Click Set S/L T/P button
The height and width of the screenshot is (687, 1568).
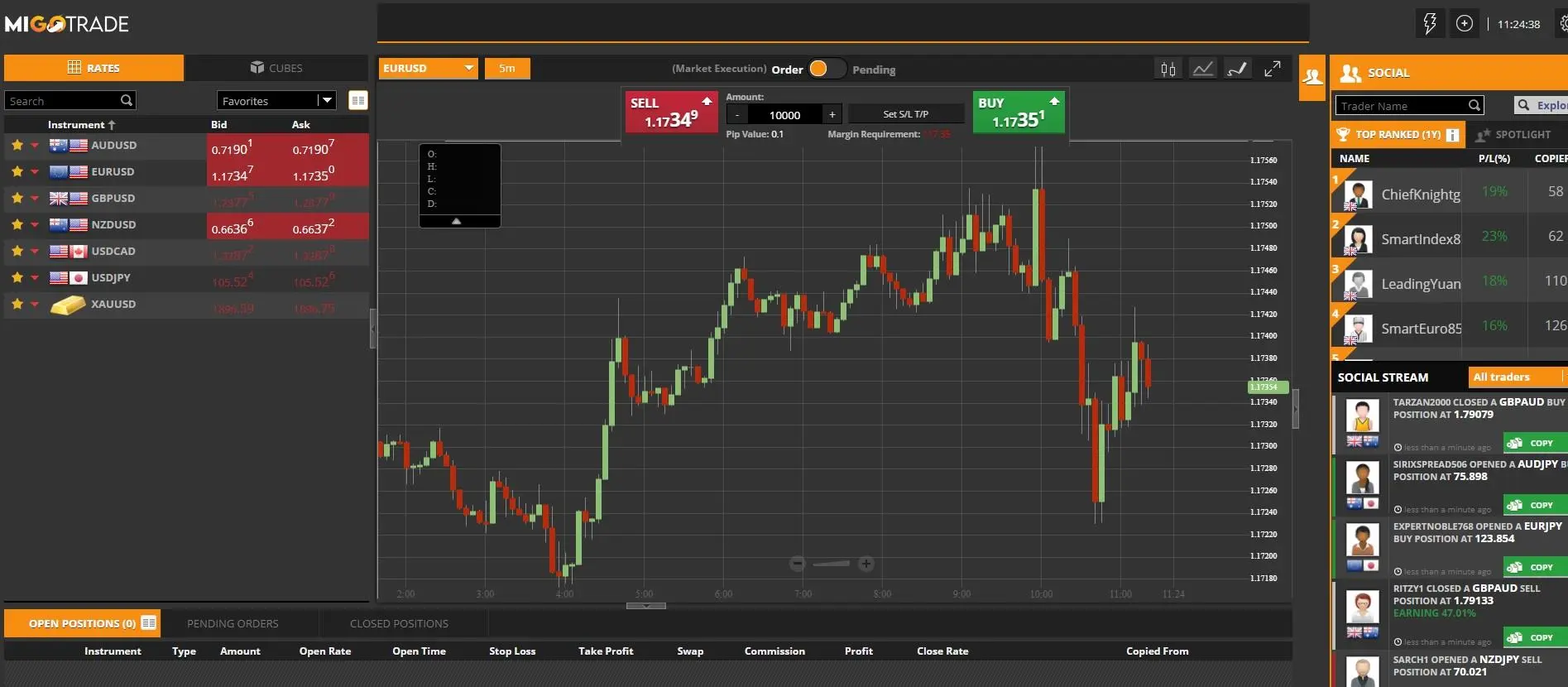point(906,114)
